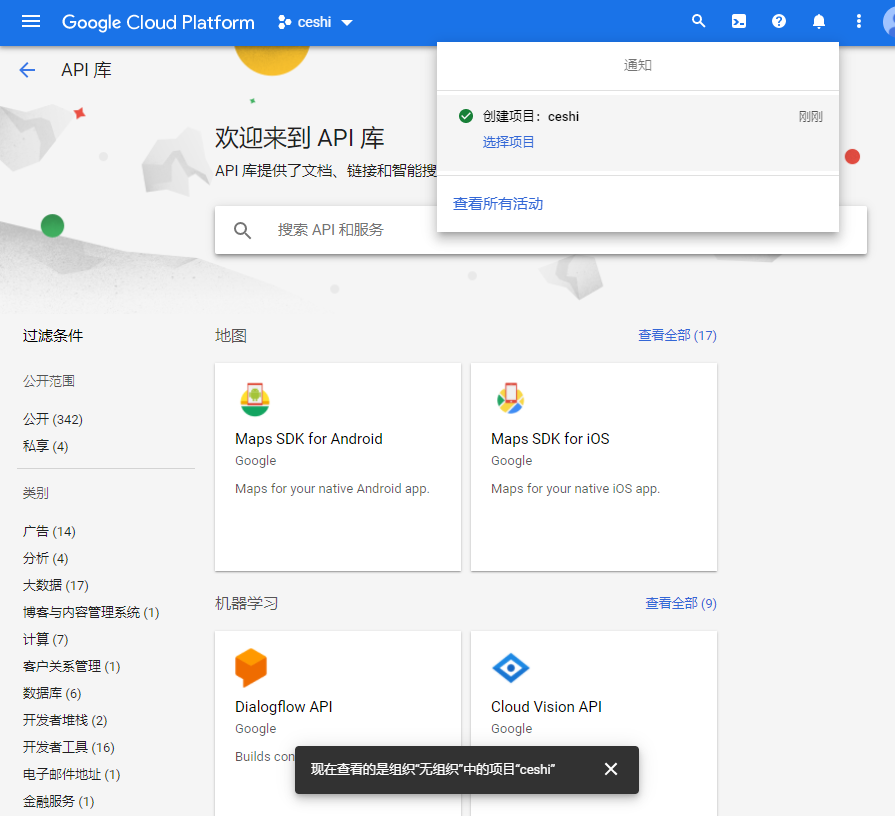
Task: Open the Maps SDK for iOS card
Action: click(x=593, y=466)
